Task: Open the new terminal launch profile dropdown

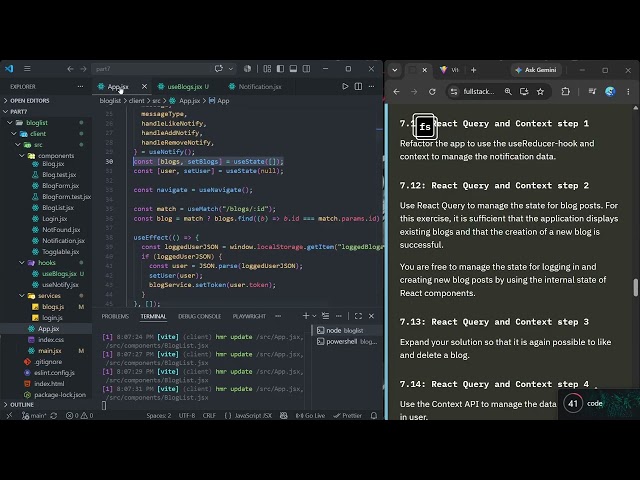Action: pyautogui.click(x=314, y=316)
